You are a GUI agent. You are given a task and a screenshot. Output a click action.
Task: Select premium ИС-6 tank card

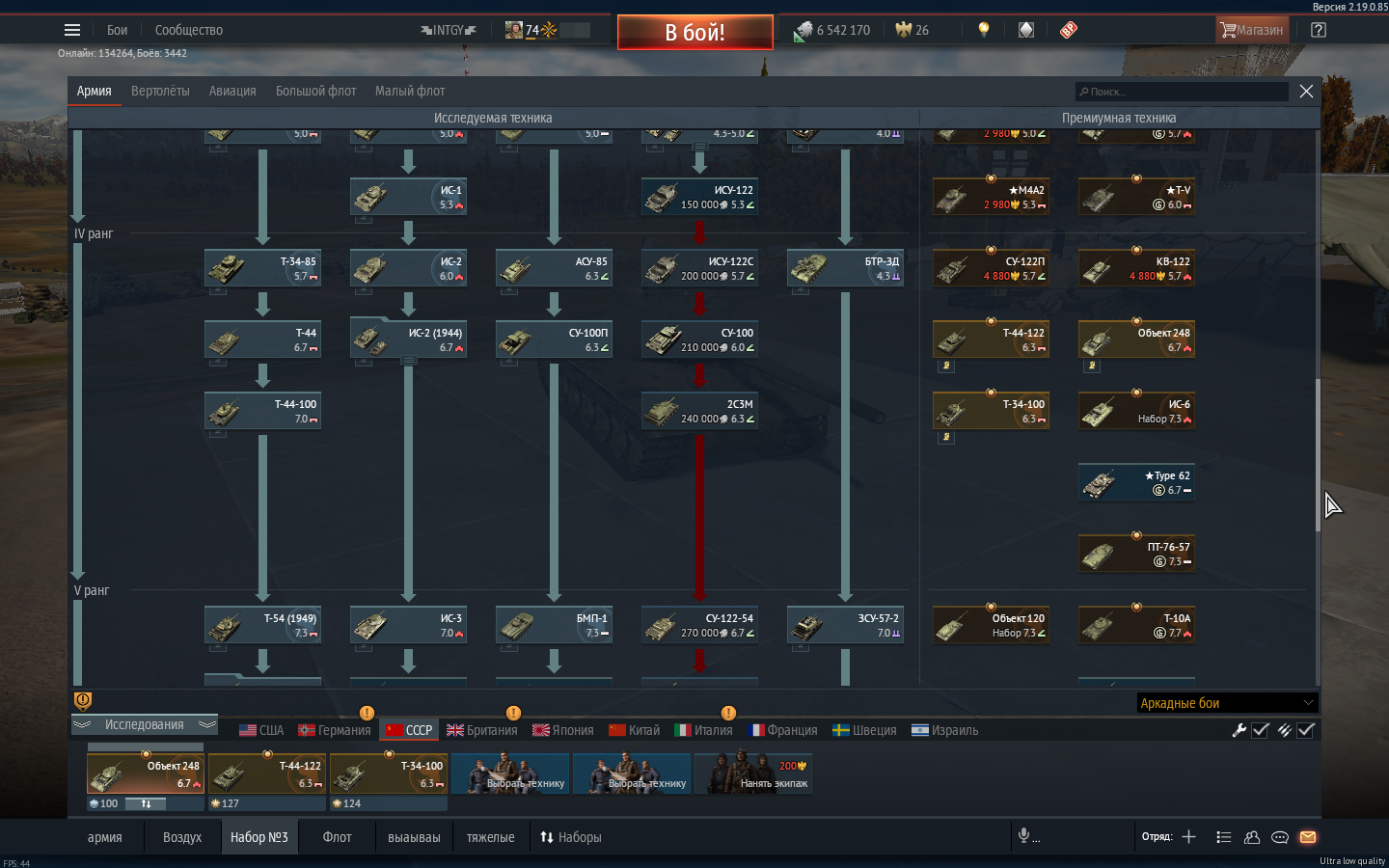1136,411
